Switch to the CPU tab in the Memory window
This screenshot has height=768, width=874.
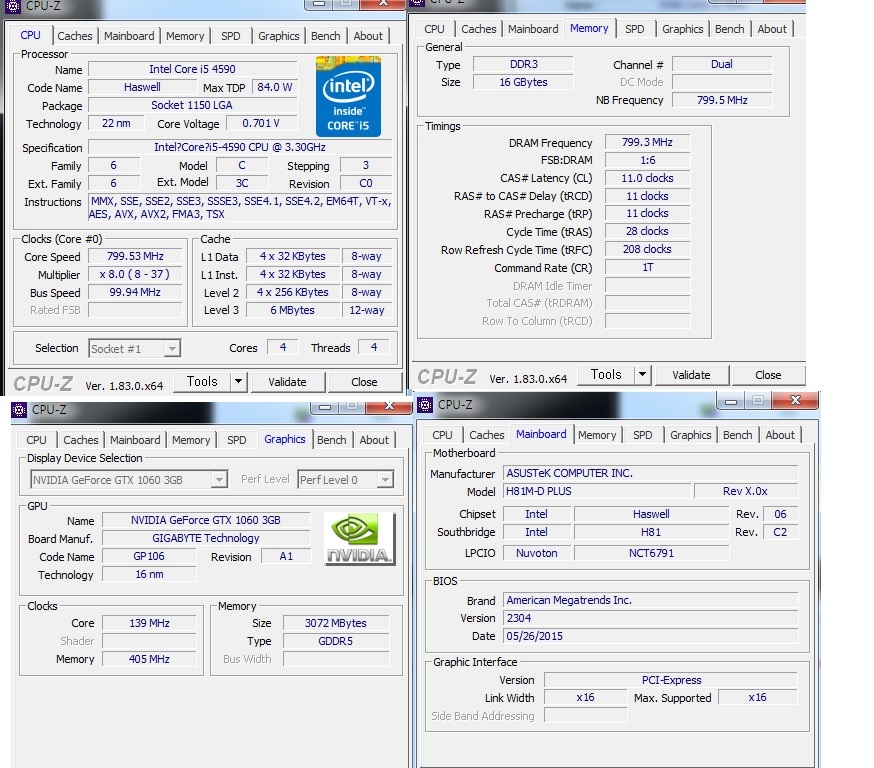(x=434, y=29)
